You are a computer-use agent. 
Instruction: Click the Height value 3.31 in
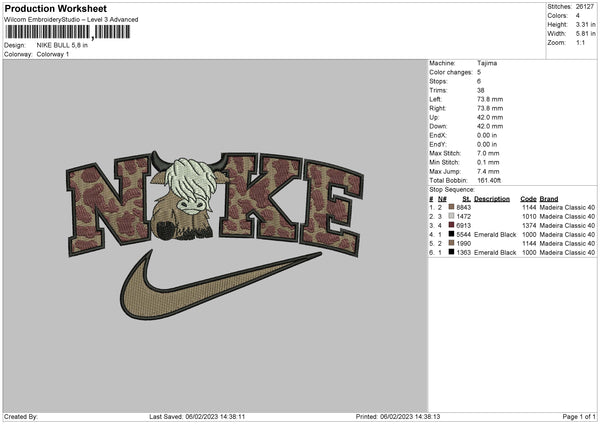click(x=585, y=24)
